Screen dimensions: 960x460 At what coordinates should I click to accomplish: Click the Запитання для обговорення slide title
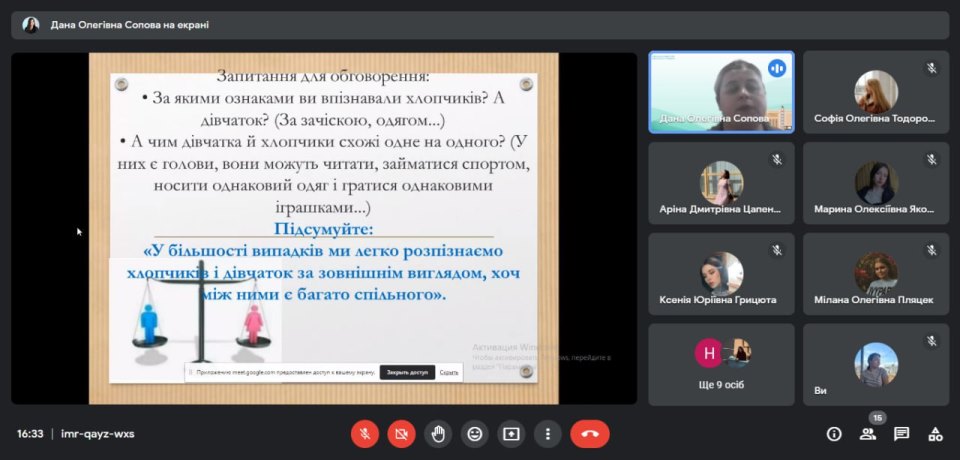[323, 77]
